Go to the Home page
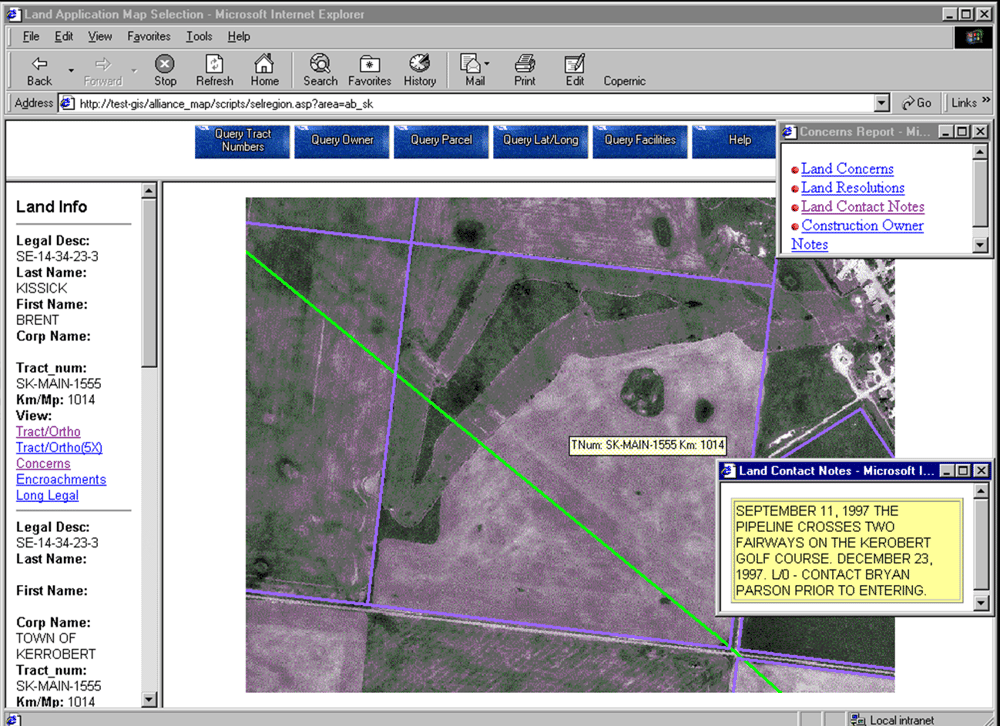The image size is (1000, 726). coord(264,70)
